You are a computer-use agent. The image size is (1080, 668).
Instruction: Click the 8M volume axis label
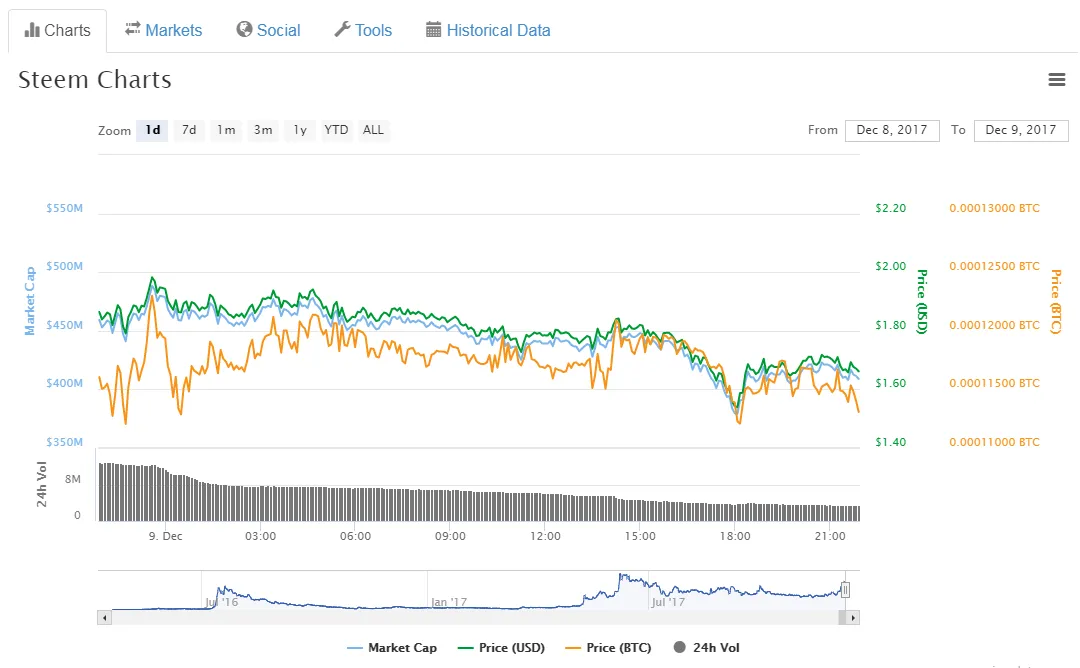pos(73,479)
